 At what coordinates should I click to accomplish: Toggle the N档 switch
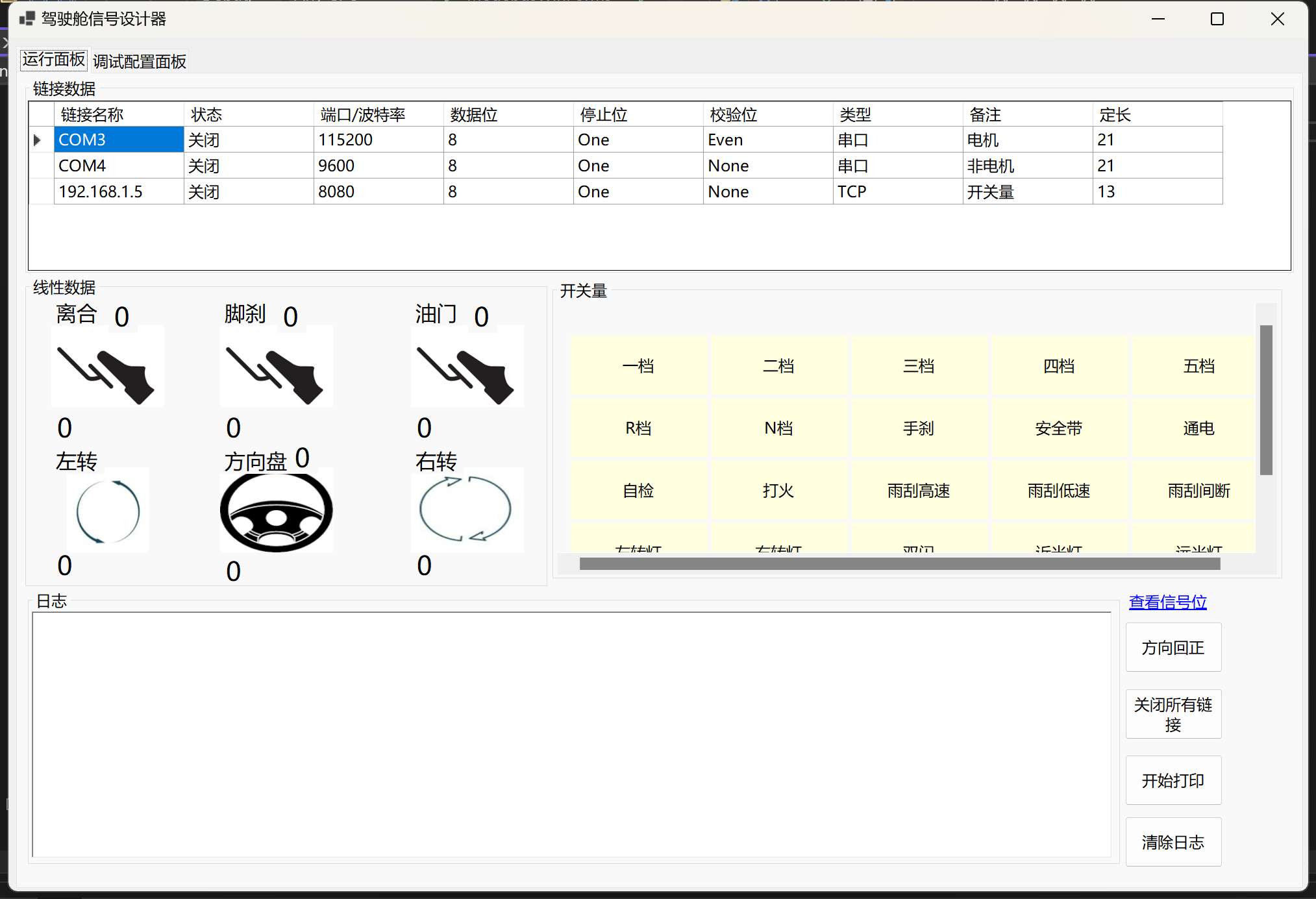point(778,428)
